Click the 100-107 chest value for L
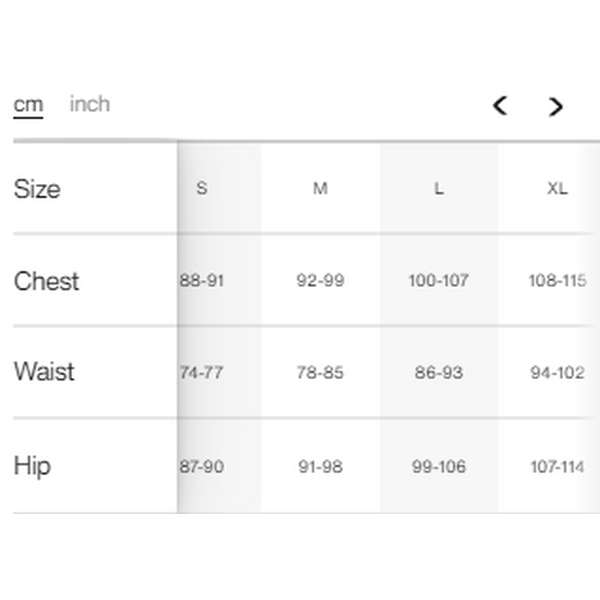The height and width of the screenshot is (600, 600). click(438, 281)
